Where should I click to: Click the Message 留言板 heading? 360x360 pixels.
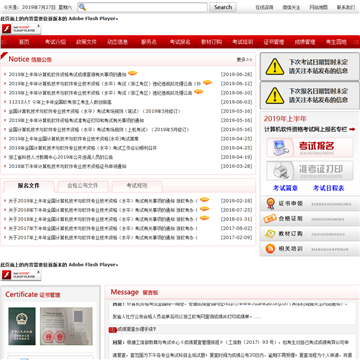pos(134,292)
